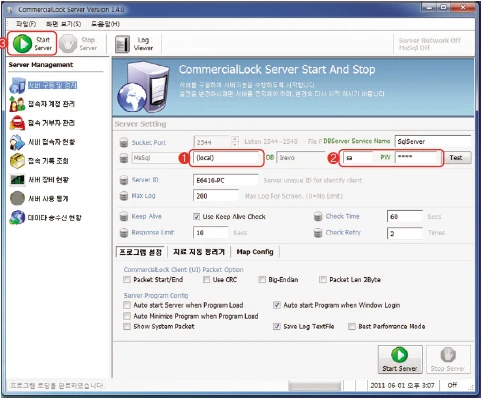Image resolution: width=482 pixels, height=399 pixels.
Task: Click the bottom-right Start Server button
Action: pyautogui.click(x=400, y=359)
